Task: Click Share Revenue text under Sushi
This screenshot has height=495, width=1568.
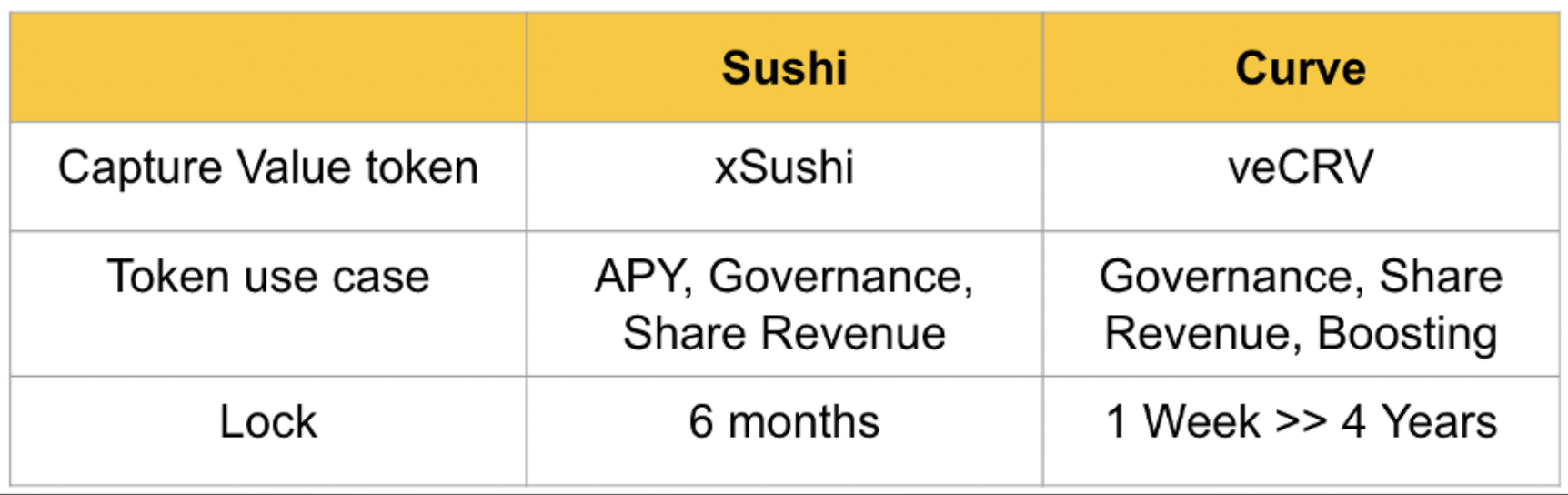Action: click(784, 333)
